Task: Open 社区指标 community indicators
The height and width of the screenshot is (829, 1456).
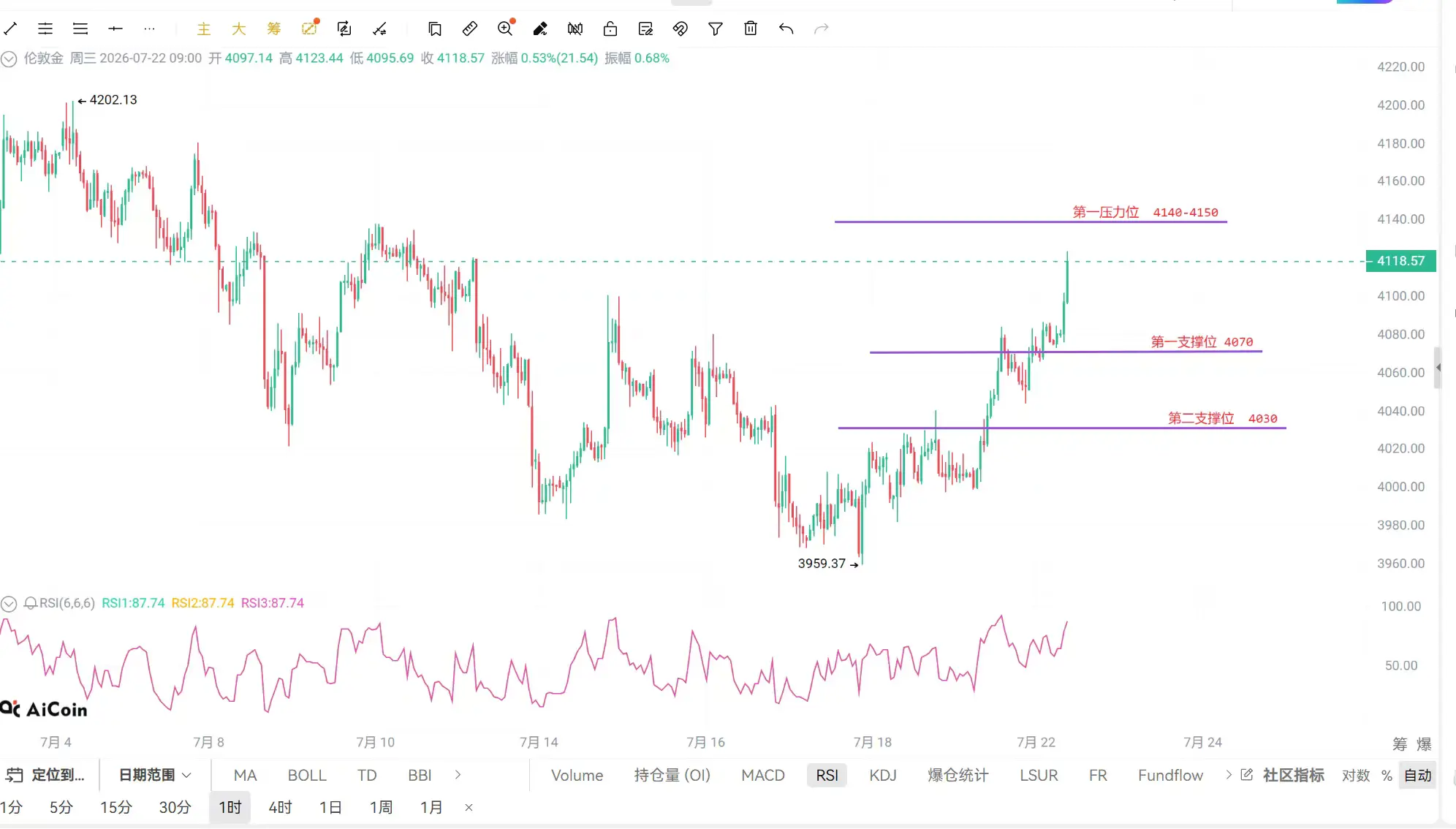Action: coord(1284,775)
